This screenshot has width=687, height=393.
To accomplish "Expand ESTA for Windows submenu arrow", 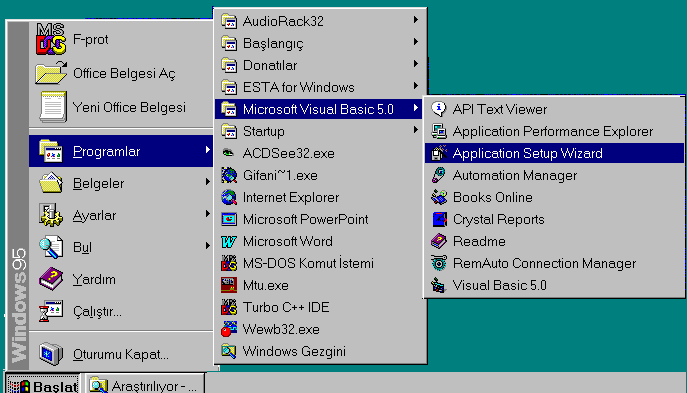I will click(x=415, y=86).
